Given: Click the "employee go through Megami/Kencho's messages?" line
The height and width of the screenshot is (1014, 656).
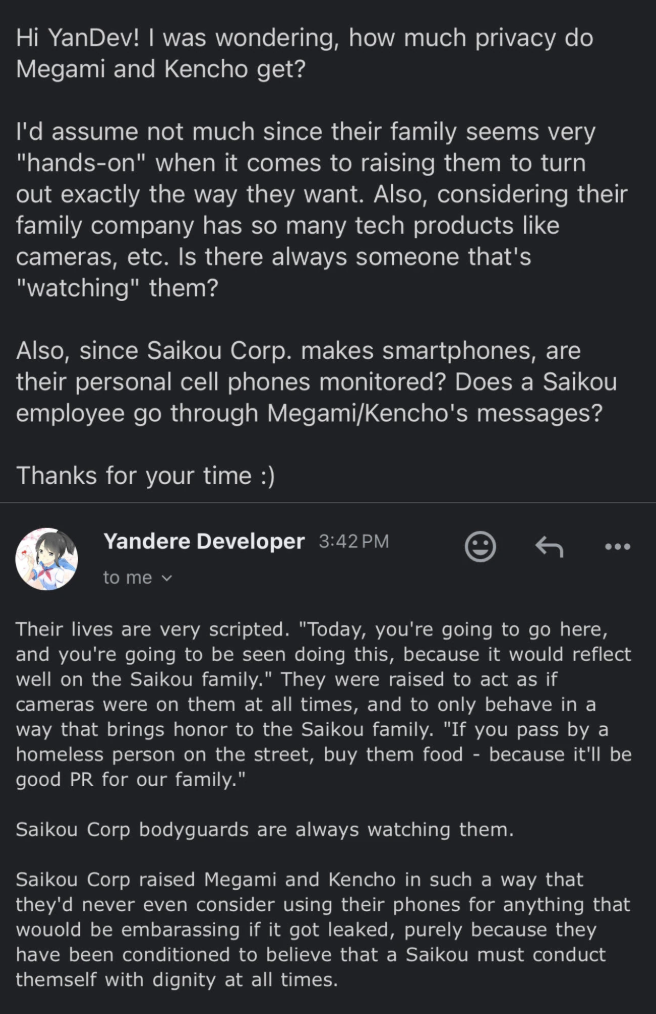Looking at the screenshot, I should [x=309, y=412].
